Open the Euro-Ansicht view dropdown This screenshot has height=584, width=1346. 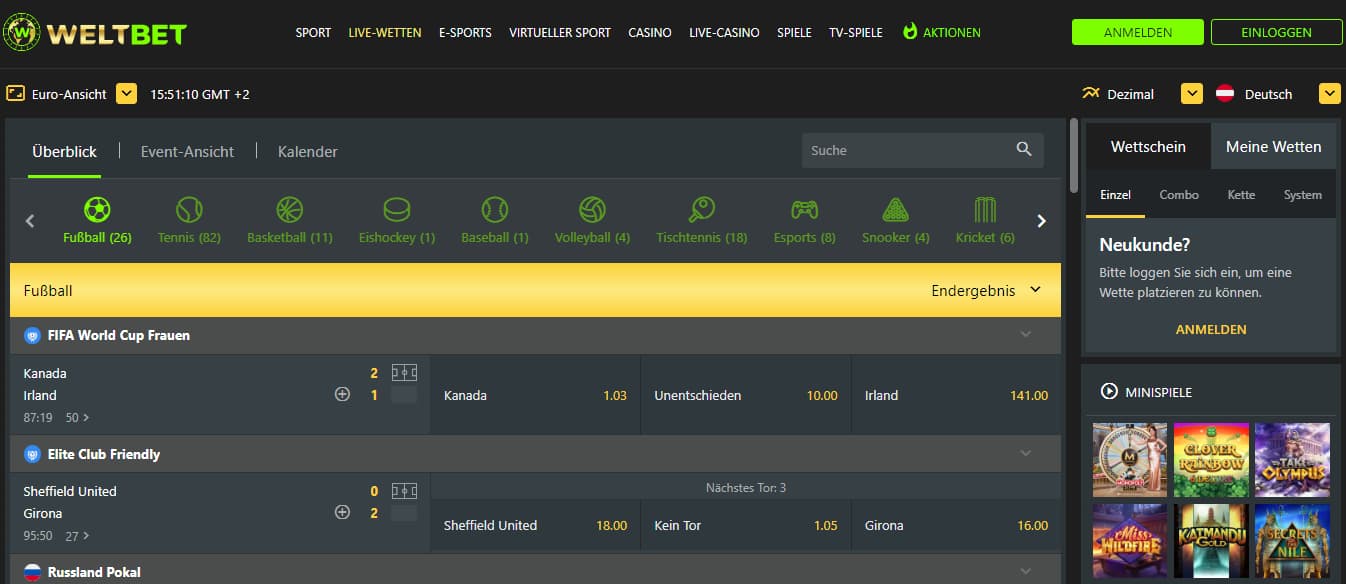126,94
